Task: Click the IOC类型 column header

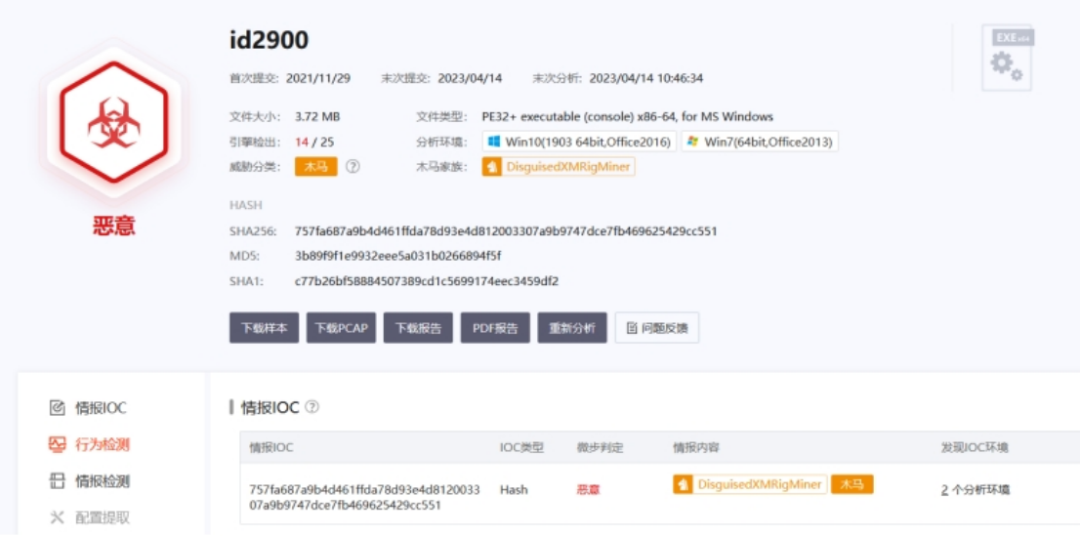Action: coord(522,448)
